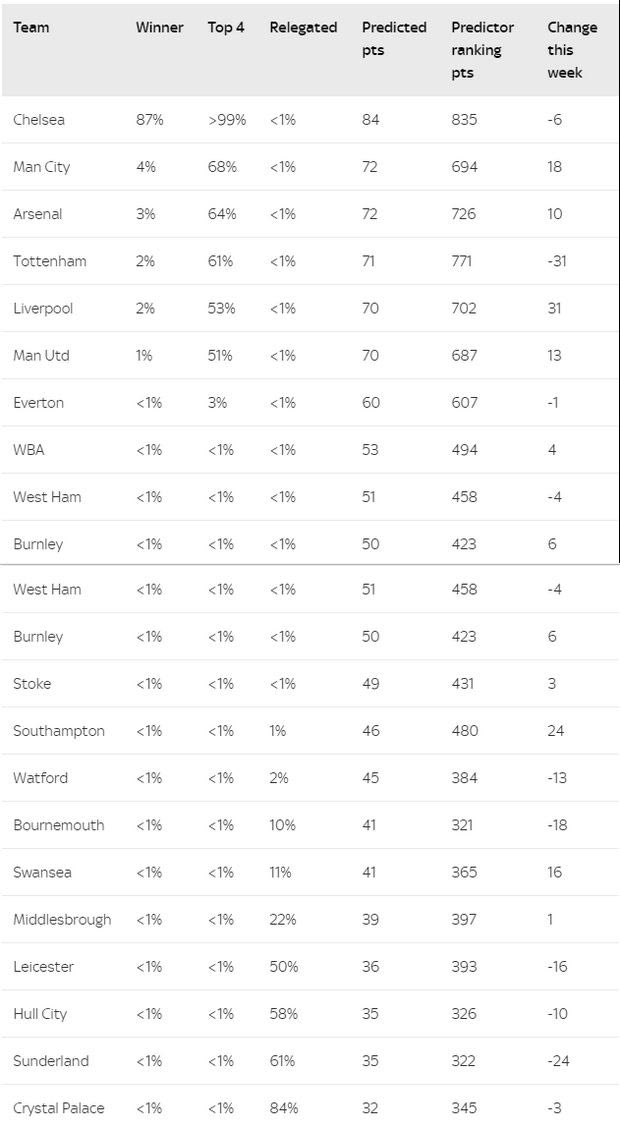Sort by the Winner column header
The width and height of the screenshot is (620, 1129).
(159, 27)
